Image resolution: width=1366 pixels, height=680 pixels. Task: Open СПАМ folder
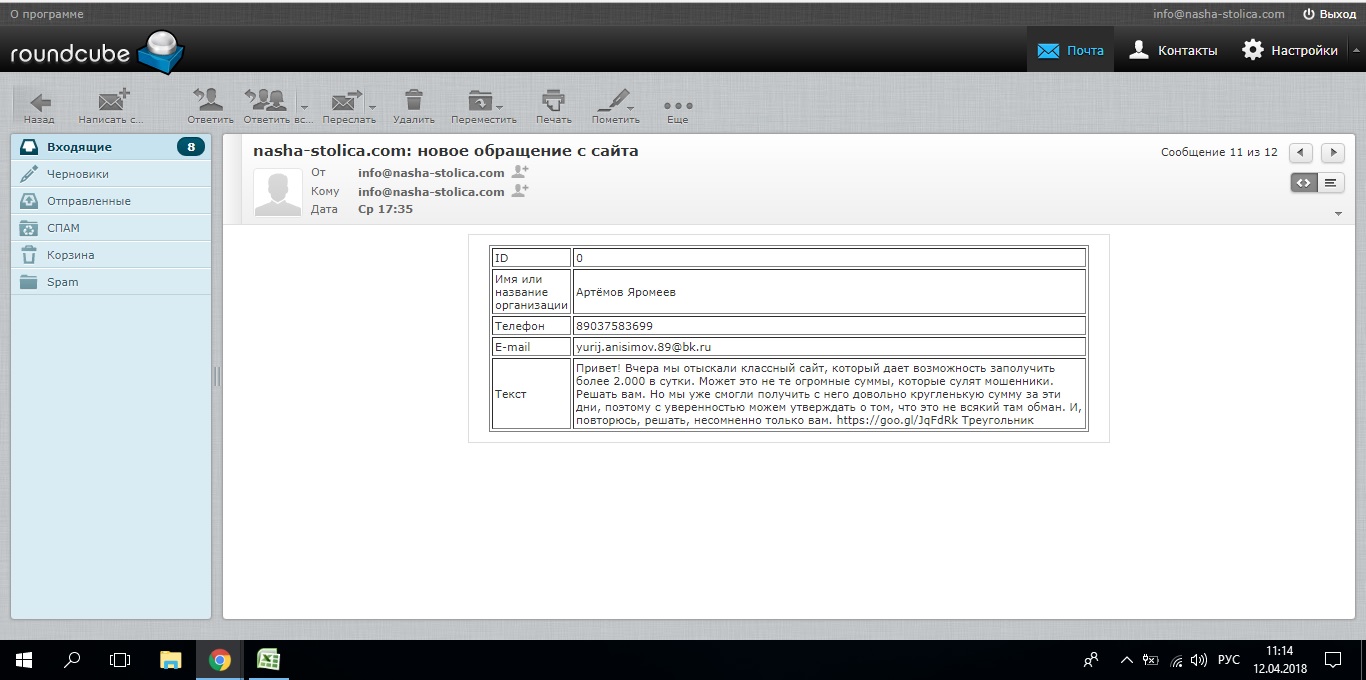[x=110, y=228]
